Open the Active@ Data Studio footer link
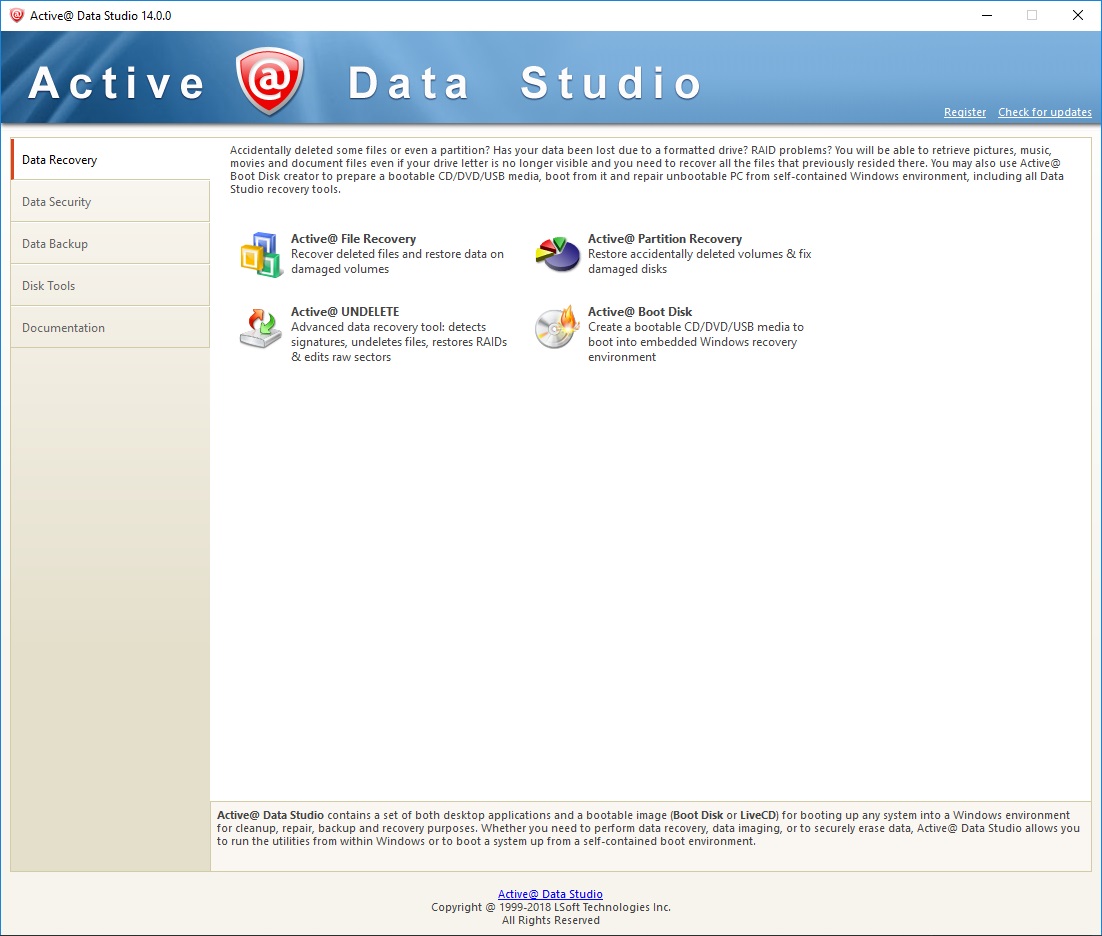The width and height of the screenshot is (1102, 936). click(550, 894)
